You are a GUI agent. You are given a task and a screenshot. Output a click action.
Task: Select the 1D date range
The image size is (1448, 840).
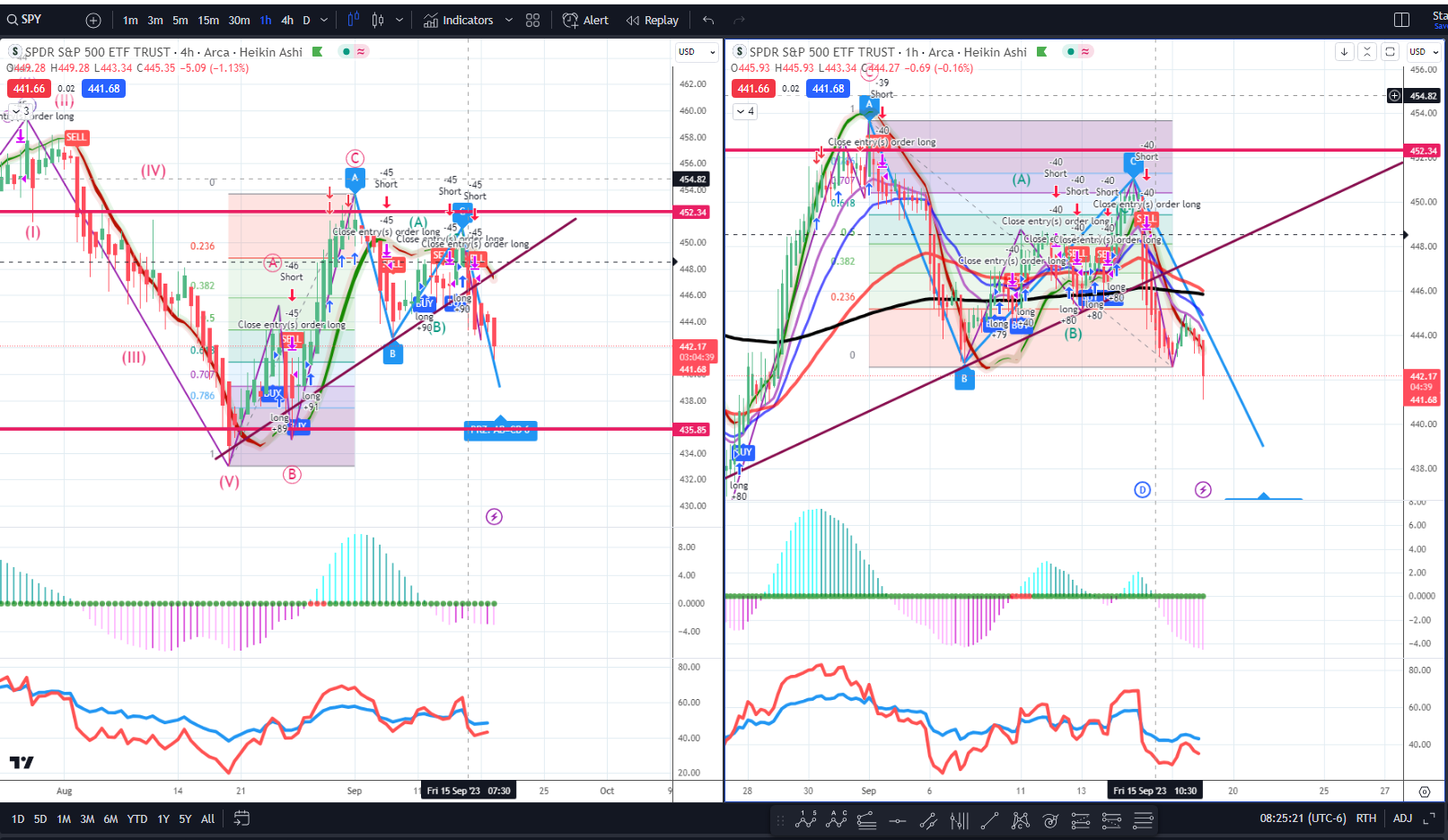click(18, 818)
